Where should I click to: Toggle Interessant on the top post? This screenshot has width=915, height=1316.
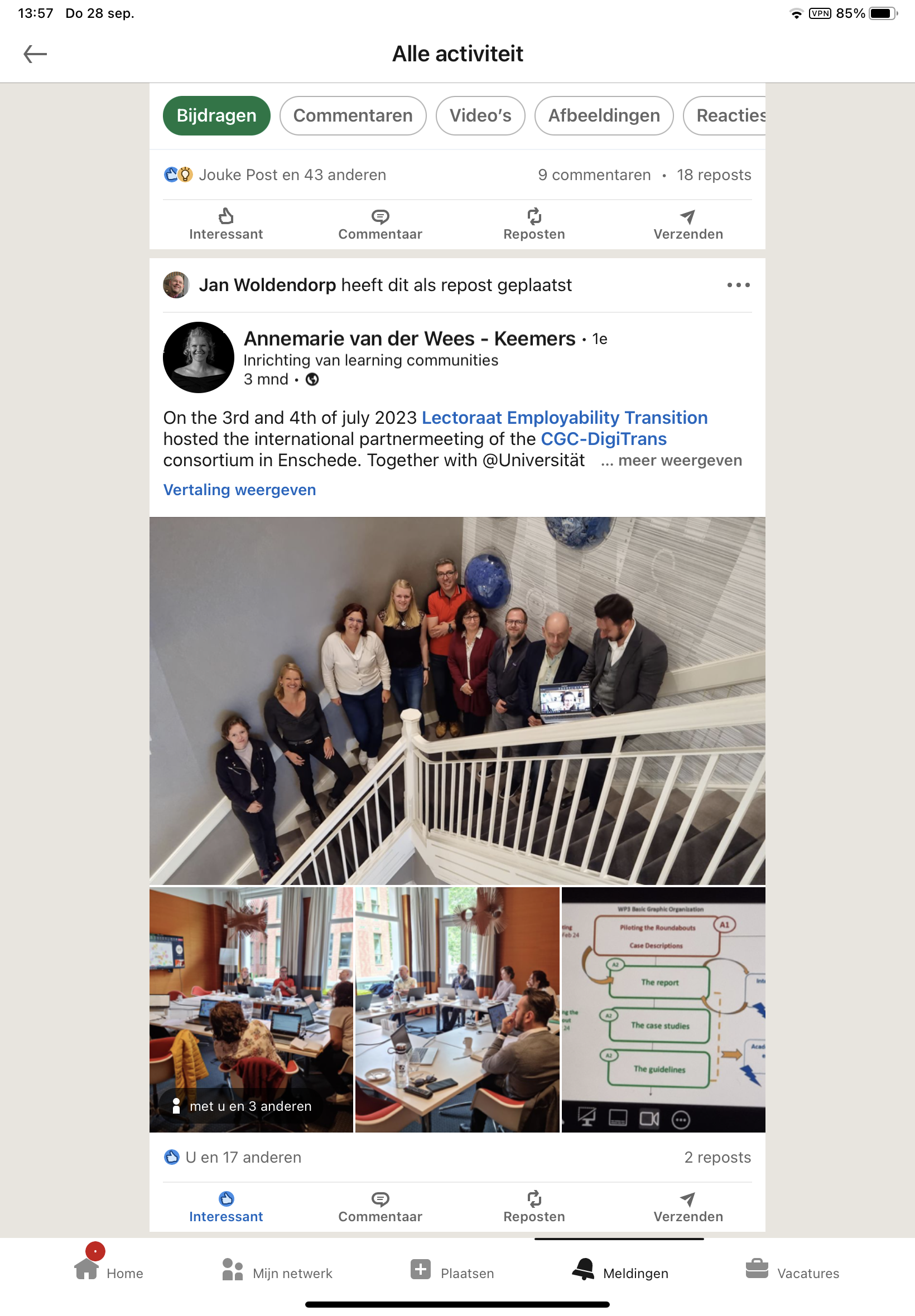[226, 225]
